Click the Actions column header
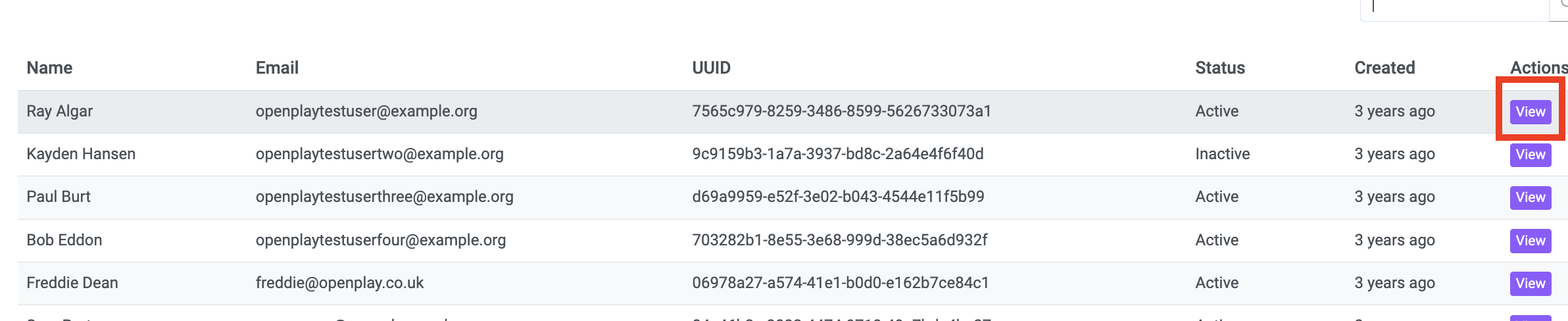 (x=1538, y=68)
